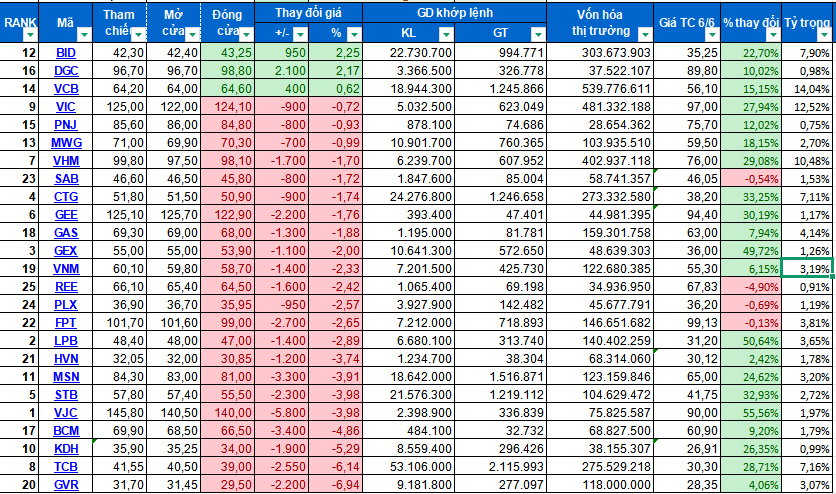Open the CTG stock link
Screen dimensions: 836x494
tap(66, 197)
